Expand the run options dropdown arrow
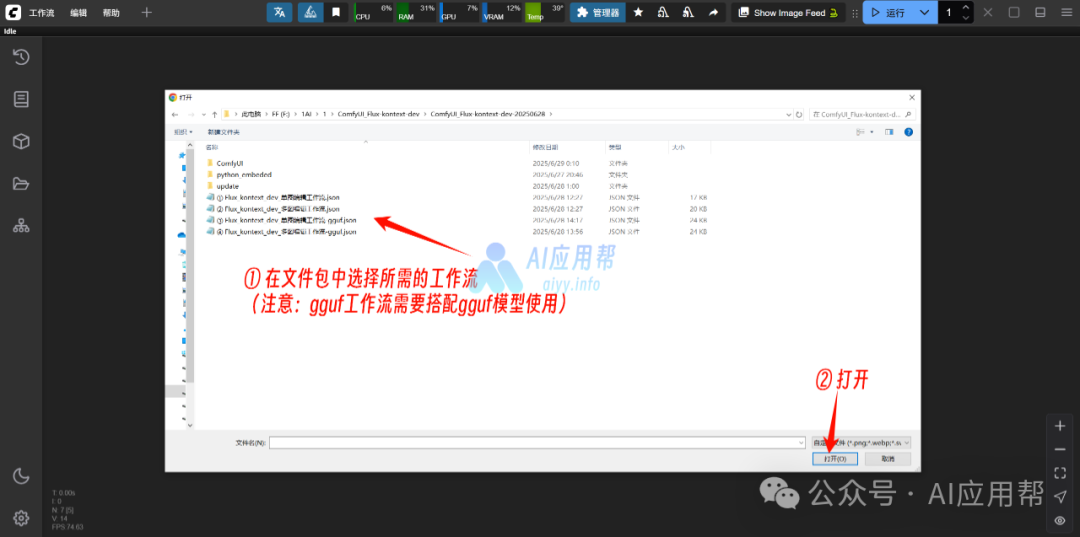Image resolution: width=1080 pixels, height=537 pixels. [925, 12]
